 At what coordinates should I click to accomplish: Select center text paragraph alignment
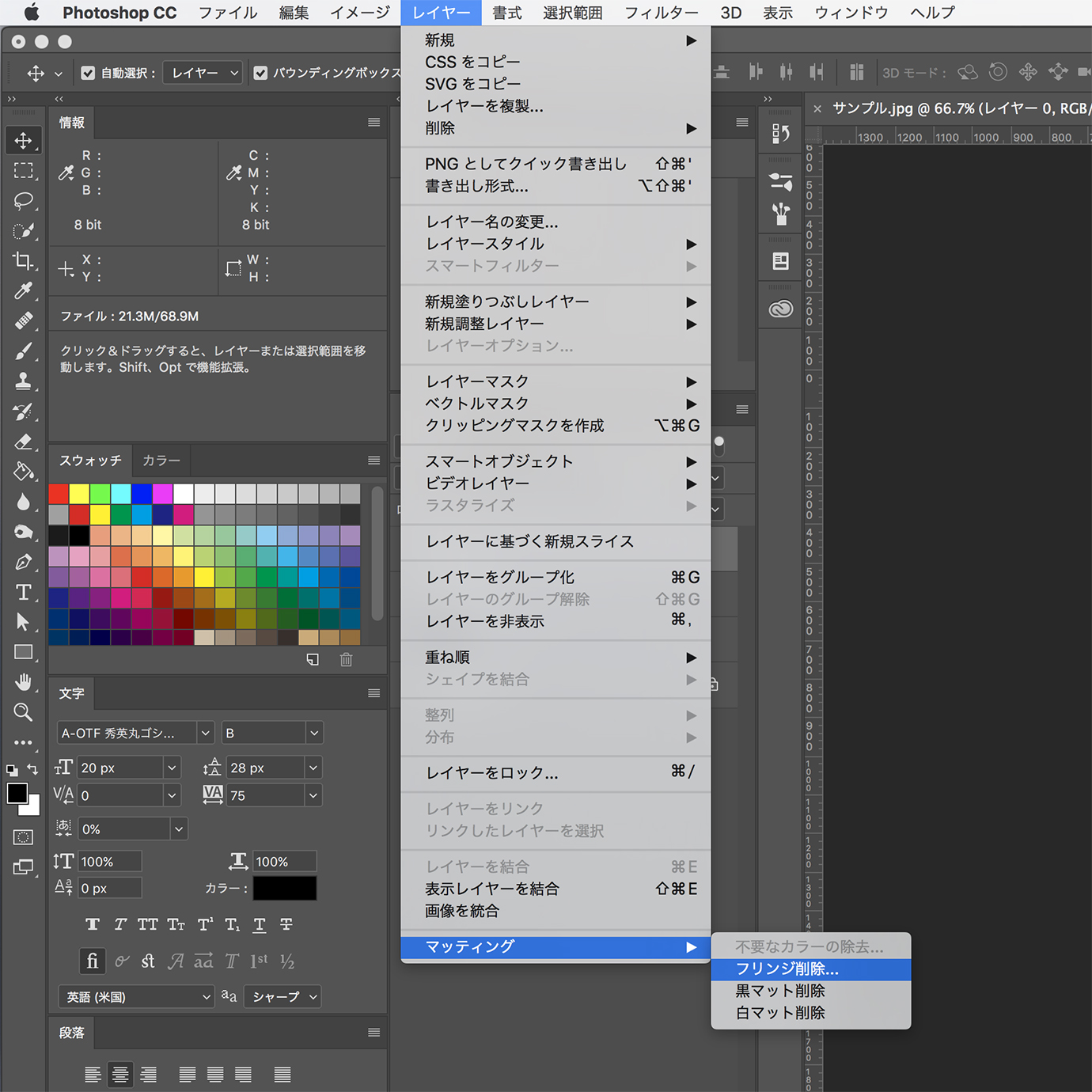[x=120, y=1075]
